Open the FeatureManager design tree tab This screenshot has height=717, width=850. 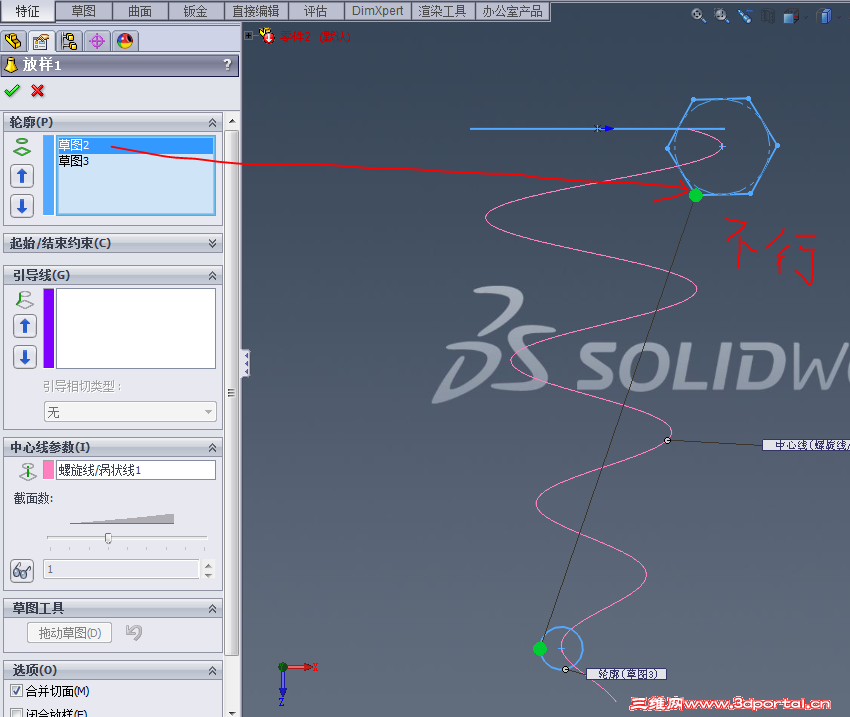point(13,41)
